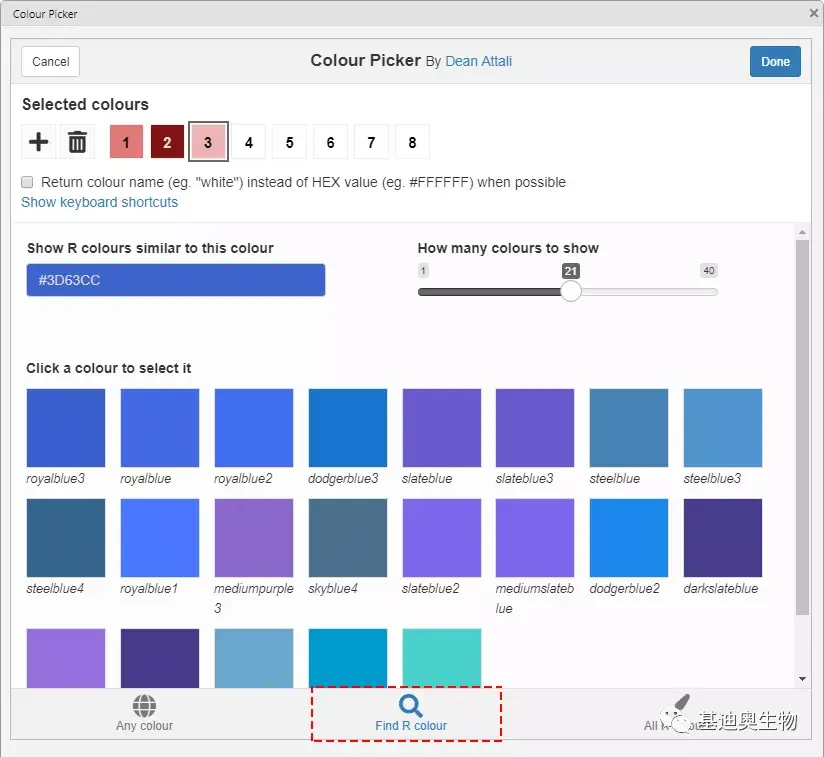The image size is (824, 757).
Task: Pick the dodgerblue3 swatch
Action: click(348, 428)
